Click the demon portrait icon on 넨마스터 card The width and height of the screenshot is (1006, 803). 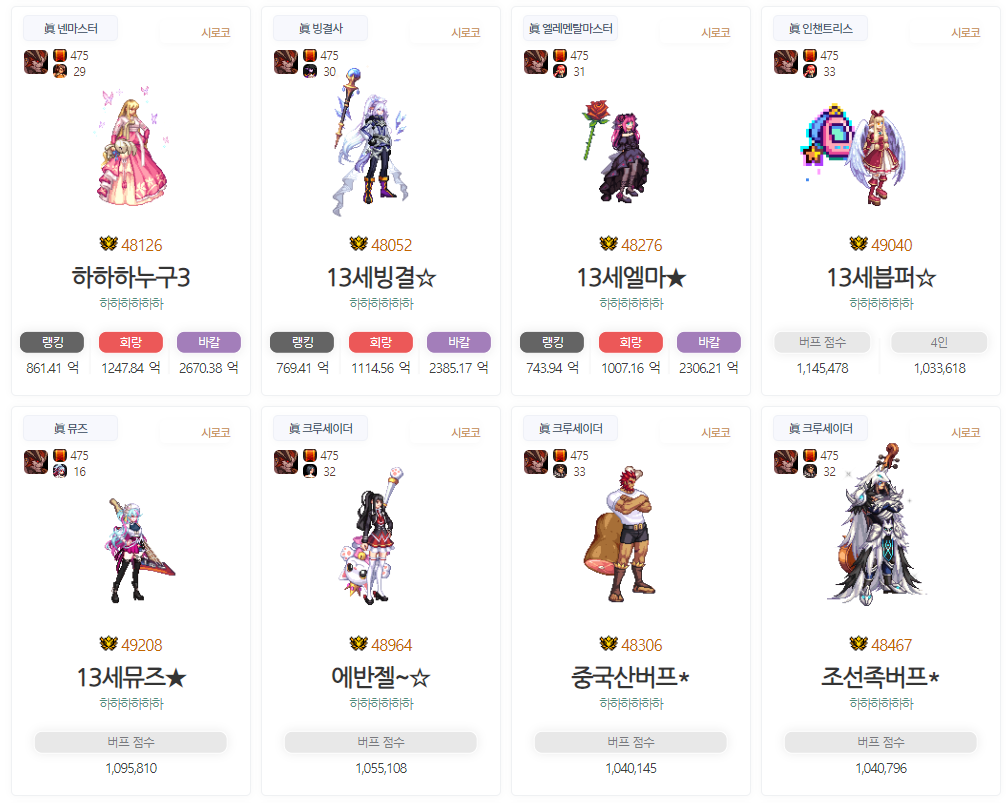pos(36,62)
